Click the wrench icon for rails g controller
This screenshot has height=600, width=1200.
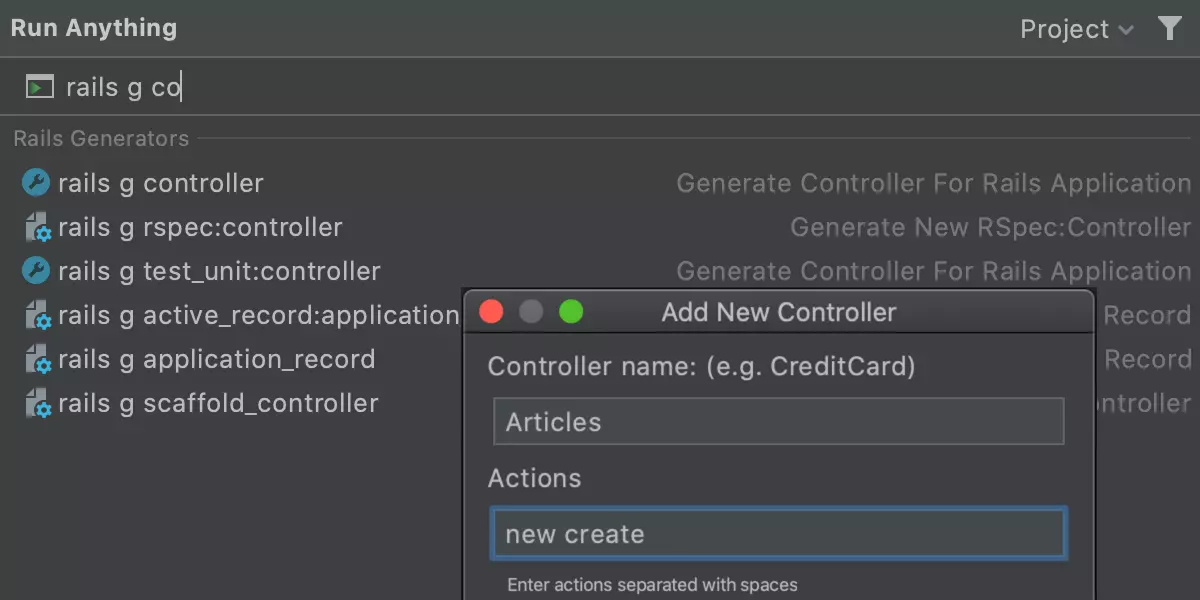tap(36, 183)
